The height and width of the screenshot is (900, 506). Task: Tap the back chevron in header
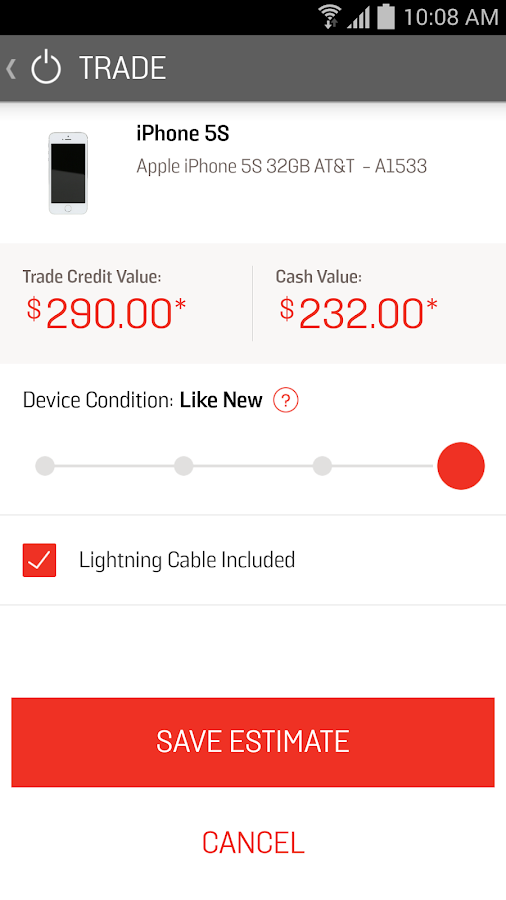[x=10, y=68]
